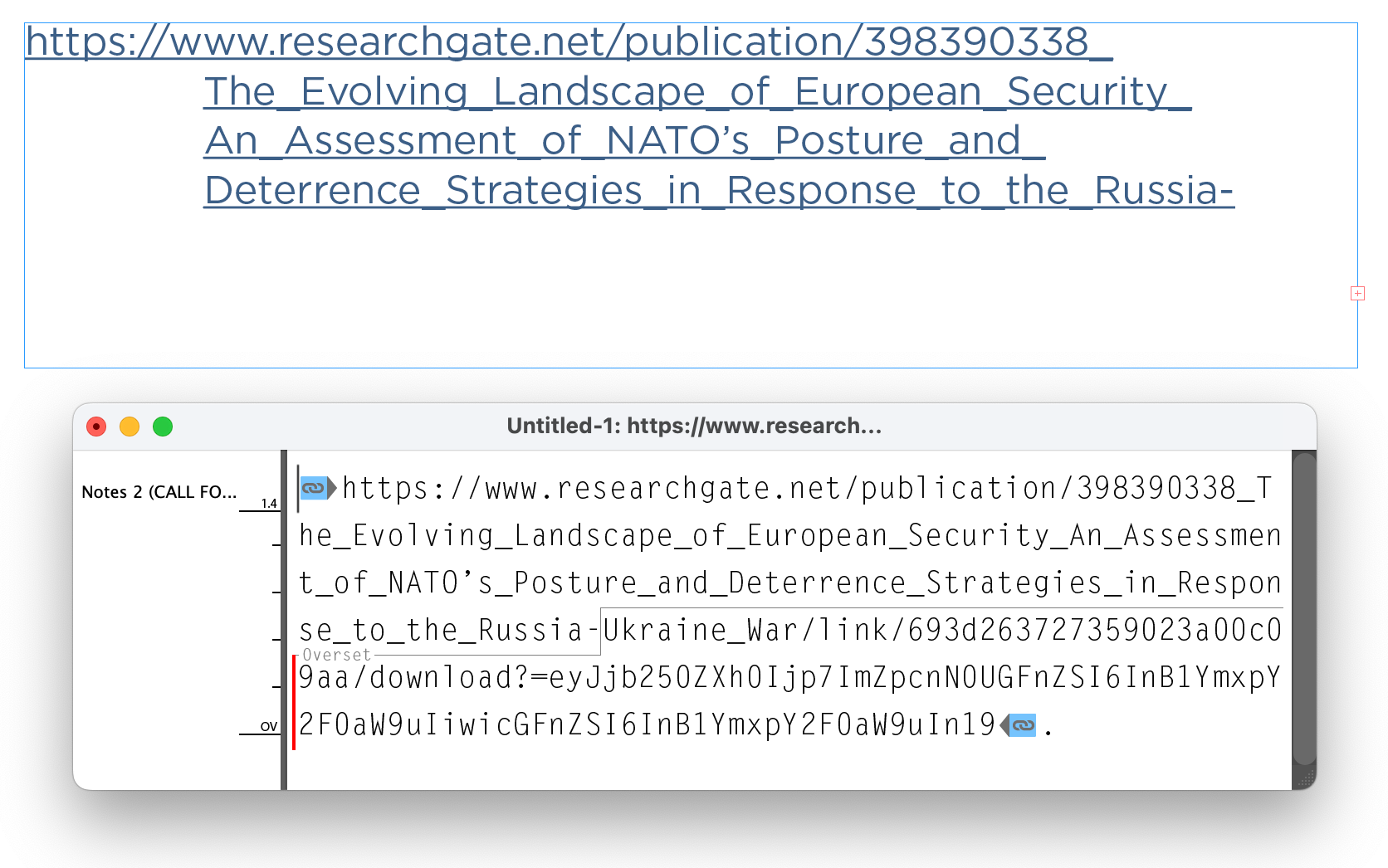Click 'The_Evolving_Landscape_of_European_Security_' link line
This screenshot has height=868, width=1388.
click(x=698, y=91)
